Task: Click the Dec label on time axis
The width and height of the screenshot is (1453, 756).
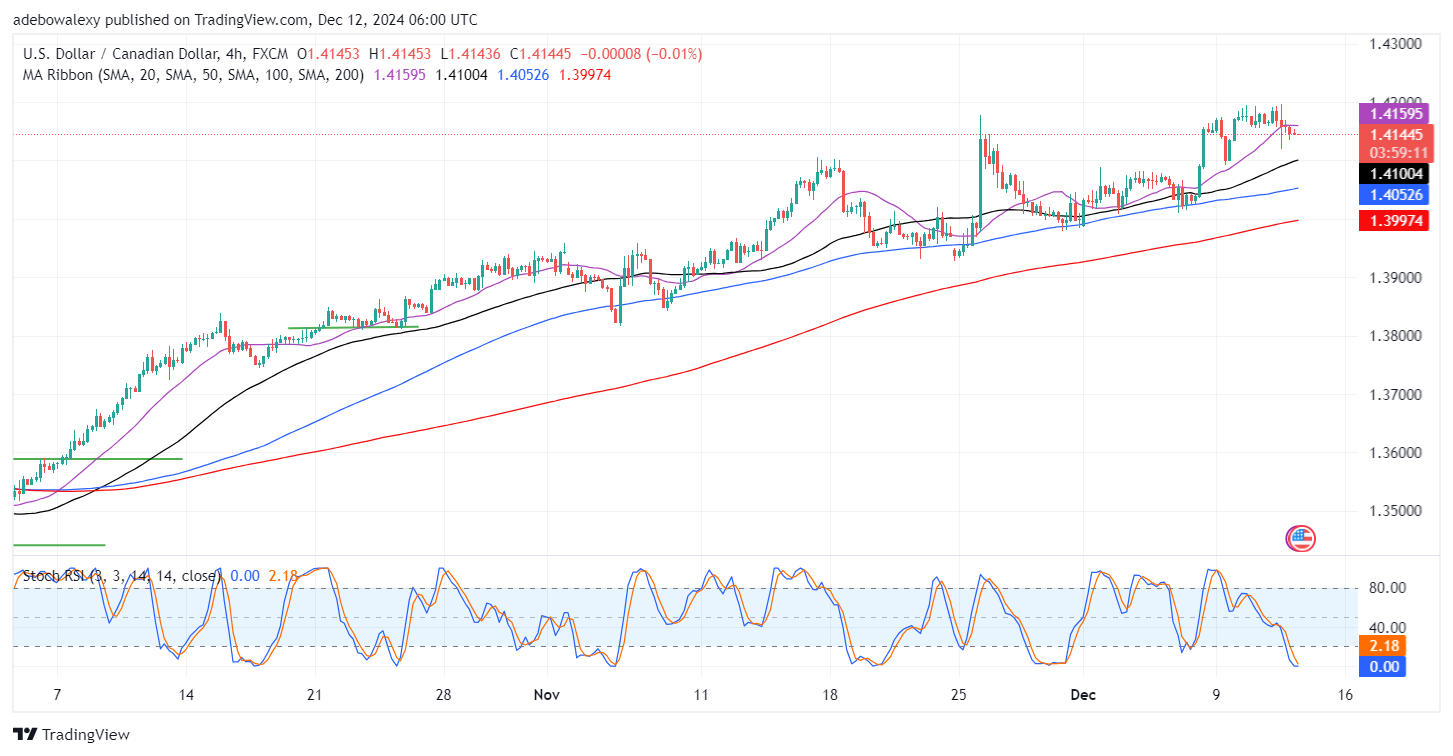Action: (1082, 694)
